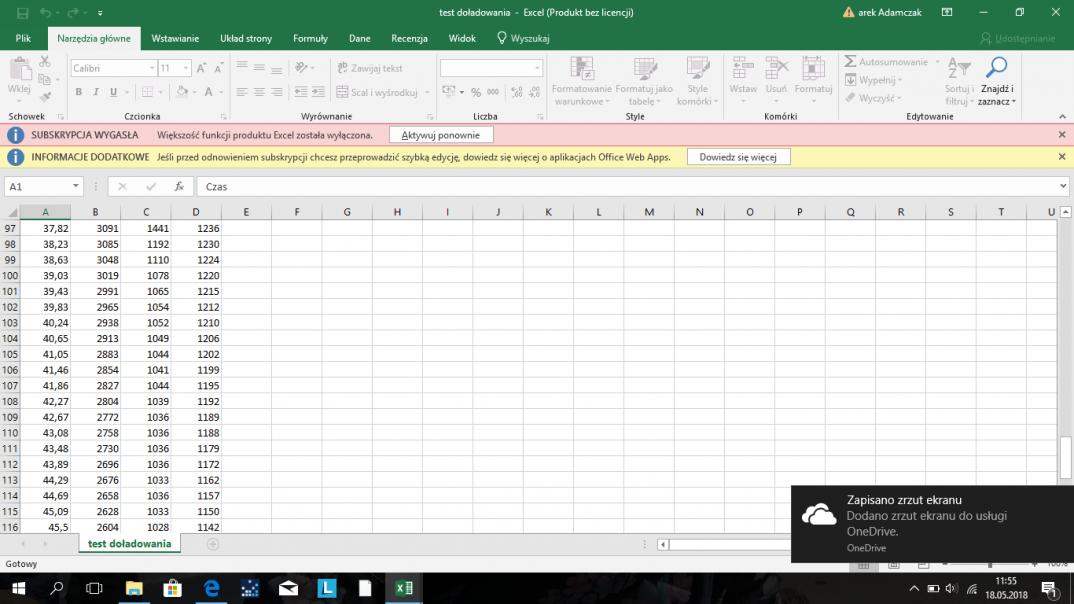Dismiss the yellow additional information banner

[x=1062, y=157]
